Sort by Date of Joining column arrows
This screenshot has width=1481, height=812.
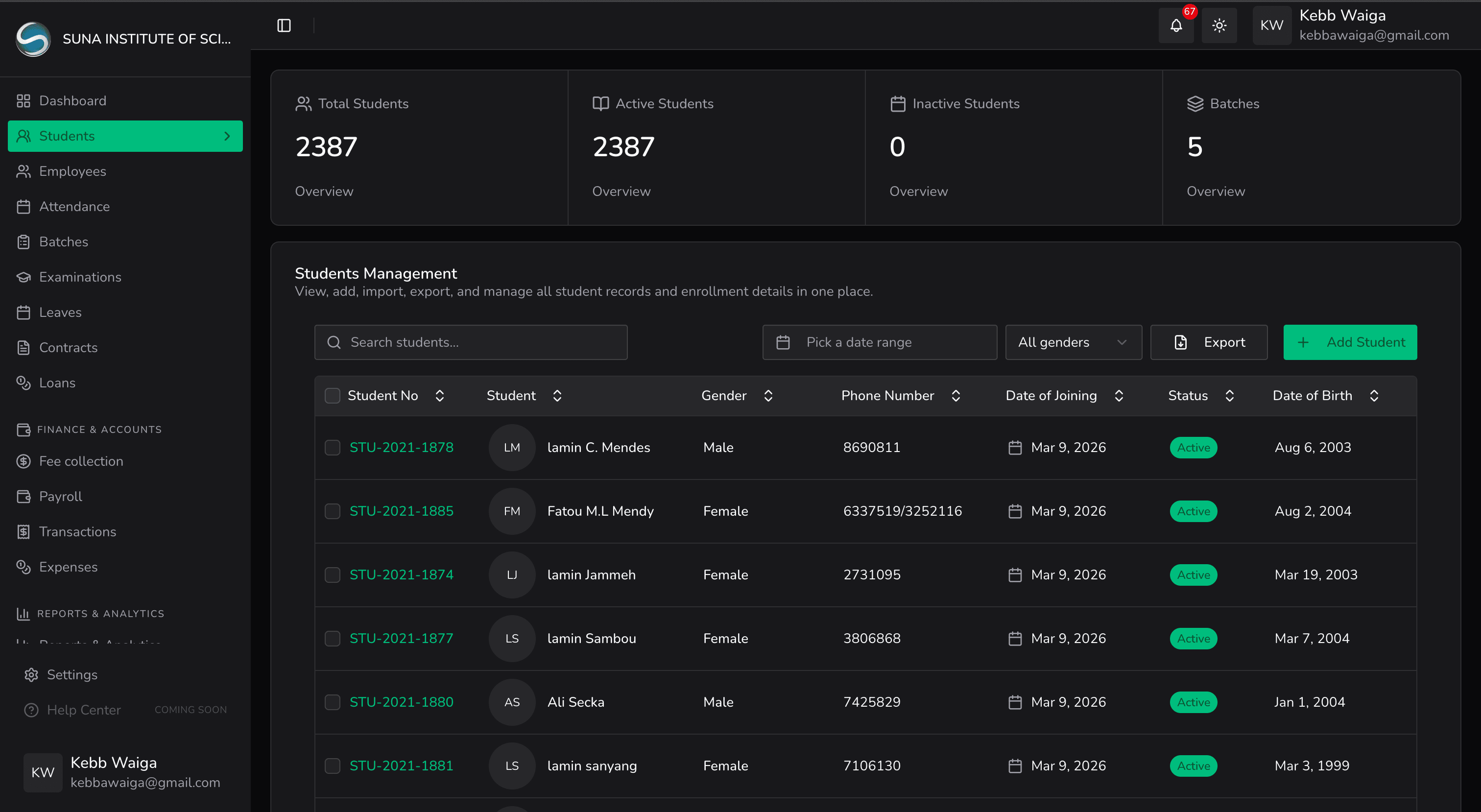[x=1119, y=396]
